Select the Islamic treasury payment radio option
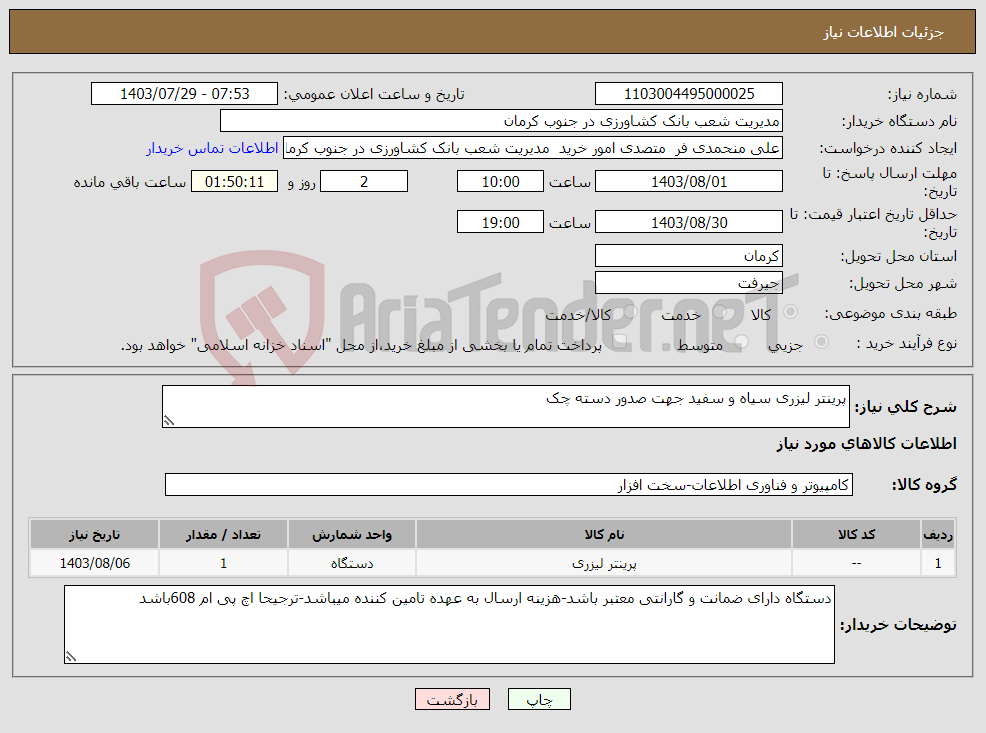 [620, 342]
